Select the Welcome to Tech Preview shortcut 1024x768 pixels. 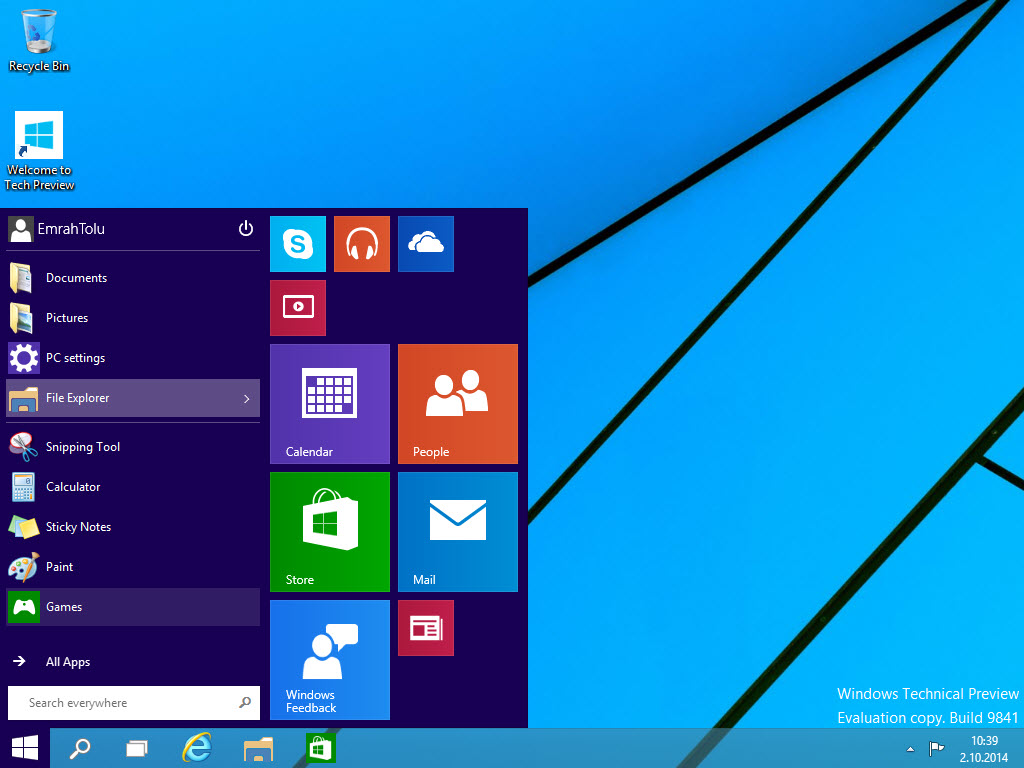pyautogui.click(x=39, y=152)
